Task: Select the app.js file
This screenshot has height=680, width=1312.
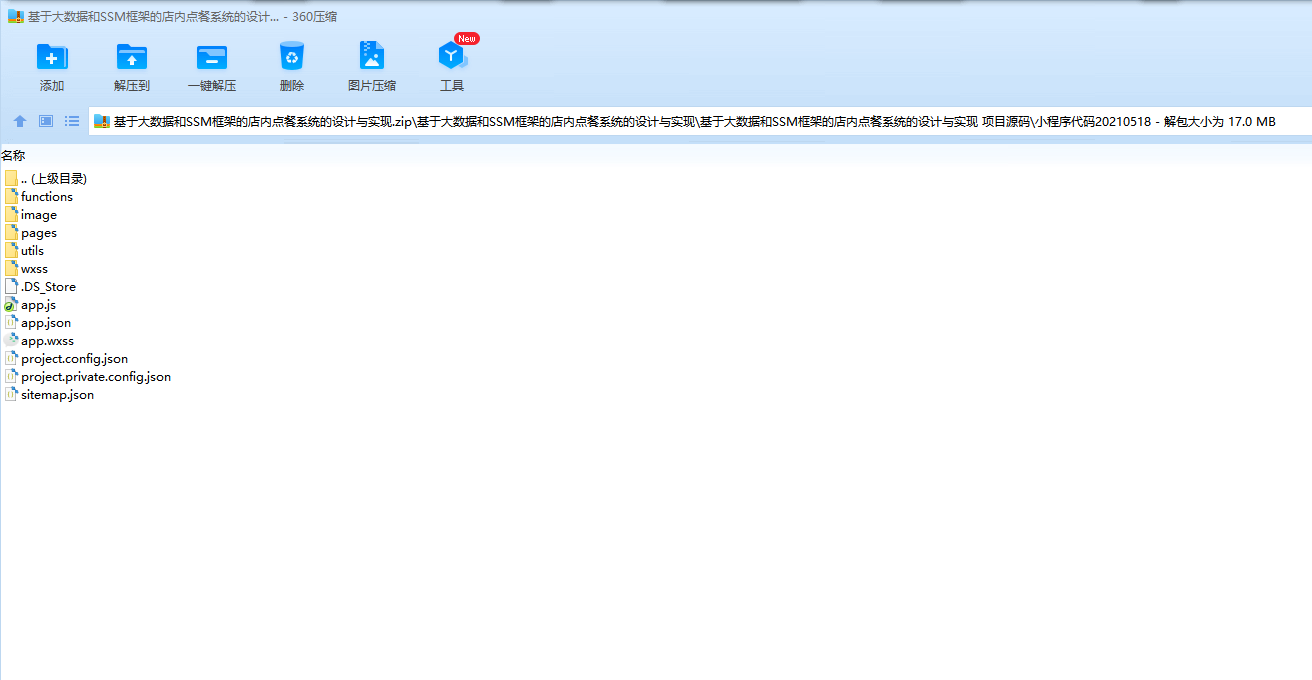Action: point(30,304)
